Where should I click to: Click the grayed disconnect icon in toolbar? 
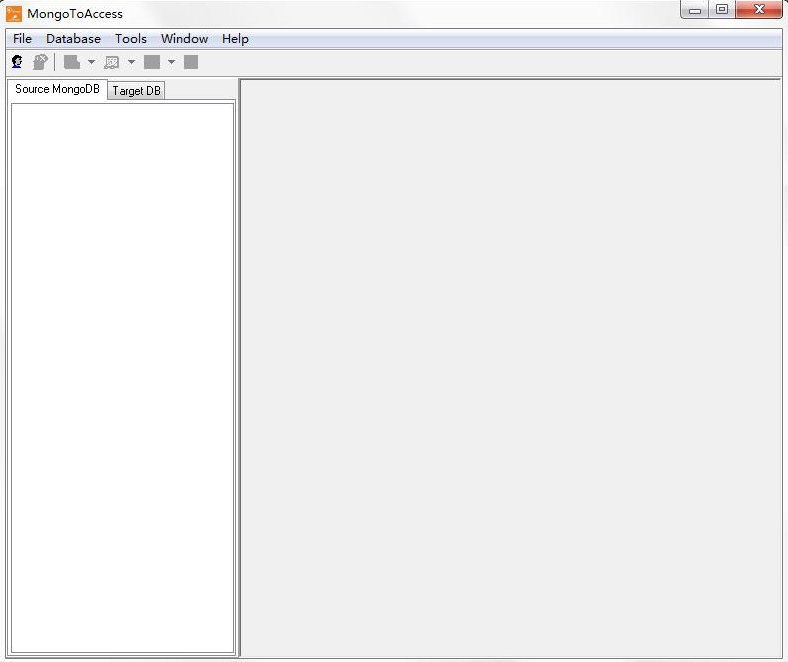(x=40, y=62)
